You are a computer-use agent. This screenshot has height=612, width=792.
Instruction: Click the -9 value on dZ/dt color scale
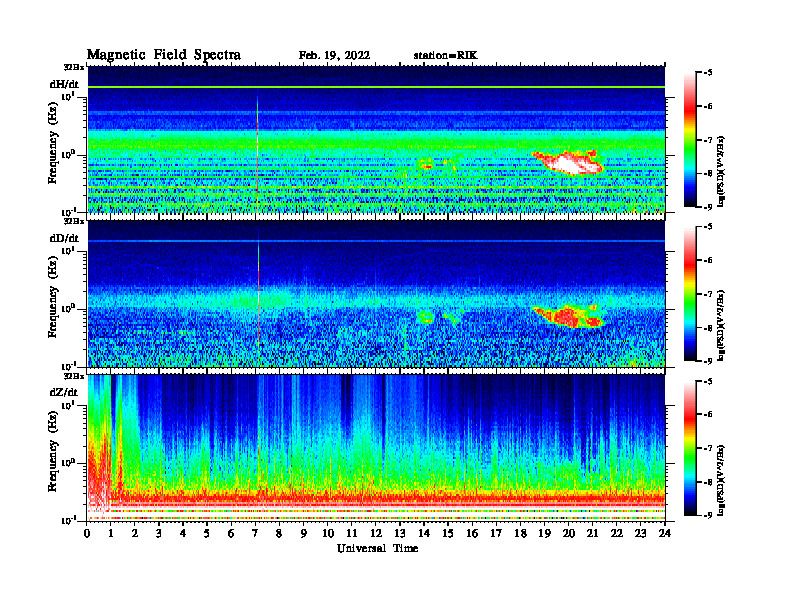pyautogui.click(x=707, y=515)
